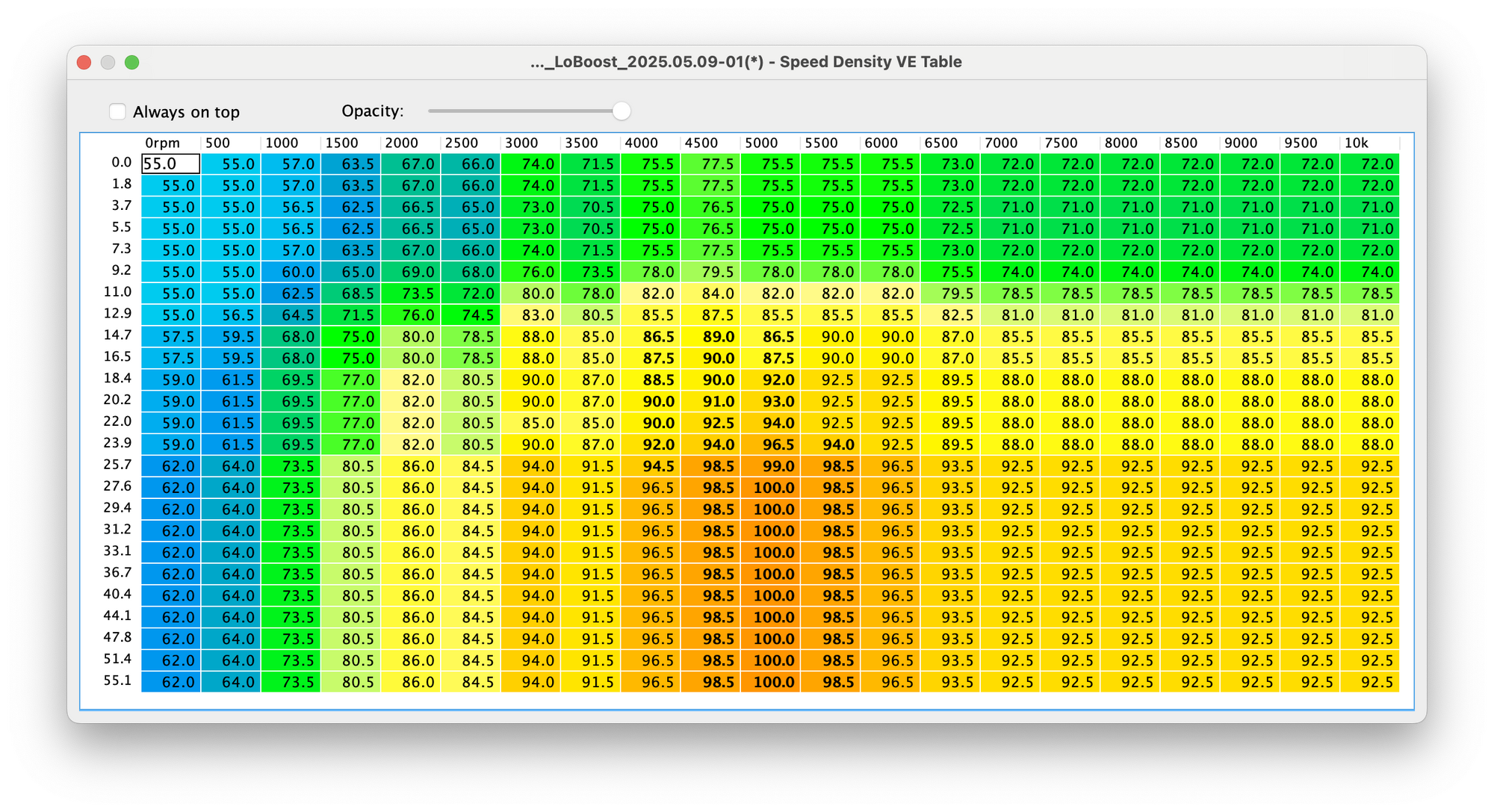Select the 57.5 cell in row 16.5, 0rpm column
Viewport: 1494px width, 812px height.
171,359
